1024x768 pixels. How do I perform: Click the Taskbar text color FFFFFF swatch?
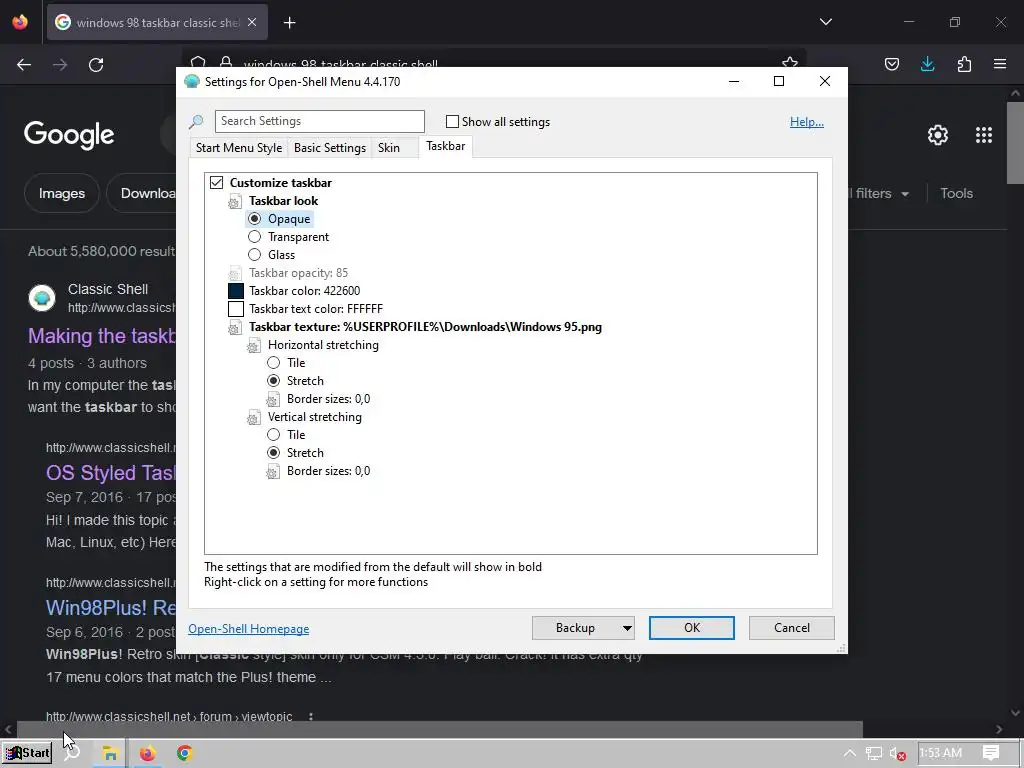236,309
